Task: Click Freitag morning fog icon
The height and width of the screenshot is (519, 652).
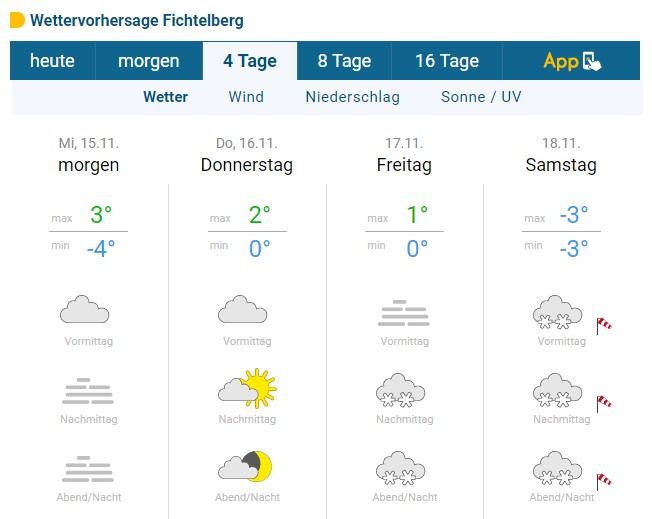Action: tap(404, 313)
